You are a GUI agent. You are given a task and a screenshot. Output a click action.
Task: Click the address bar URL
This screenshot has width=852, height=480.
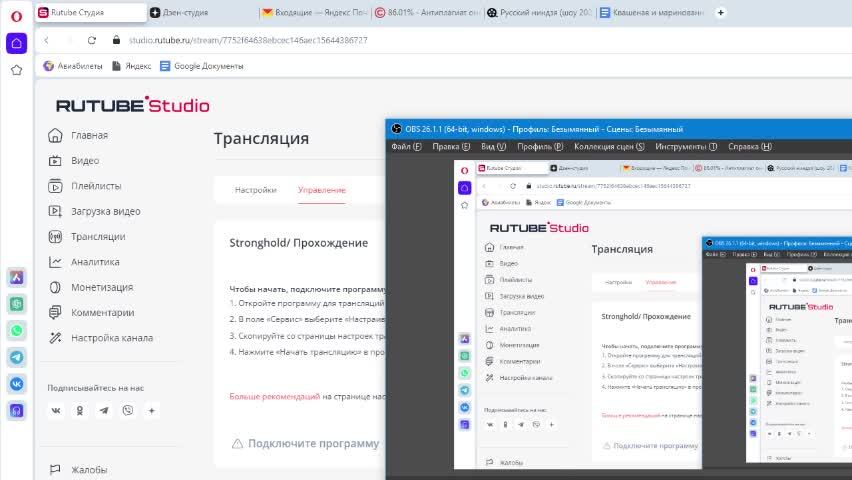click(248, 40)
